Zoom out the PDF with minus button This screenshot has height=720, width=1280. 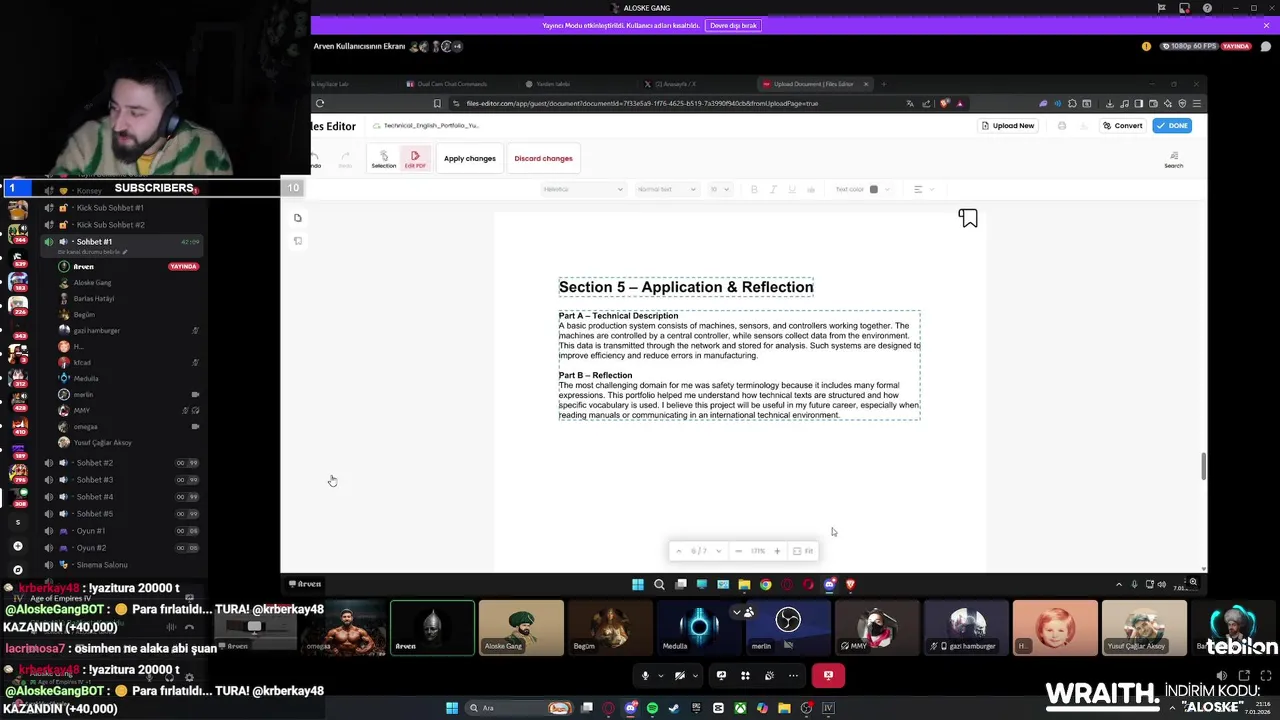click(738, 551)
